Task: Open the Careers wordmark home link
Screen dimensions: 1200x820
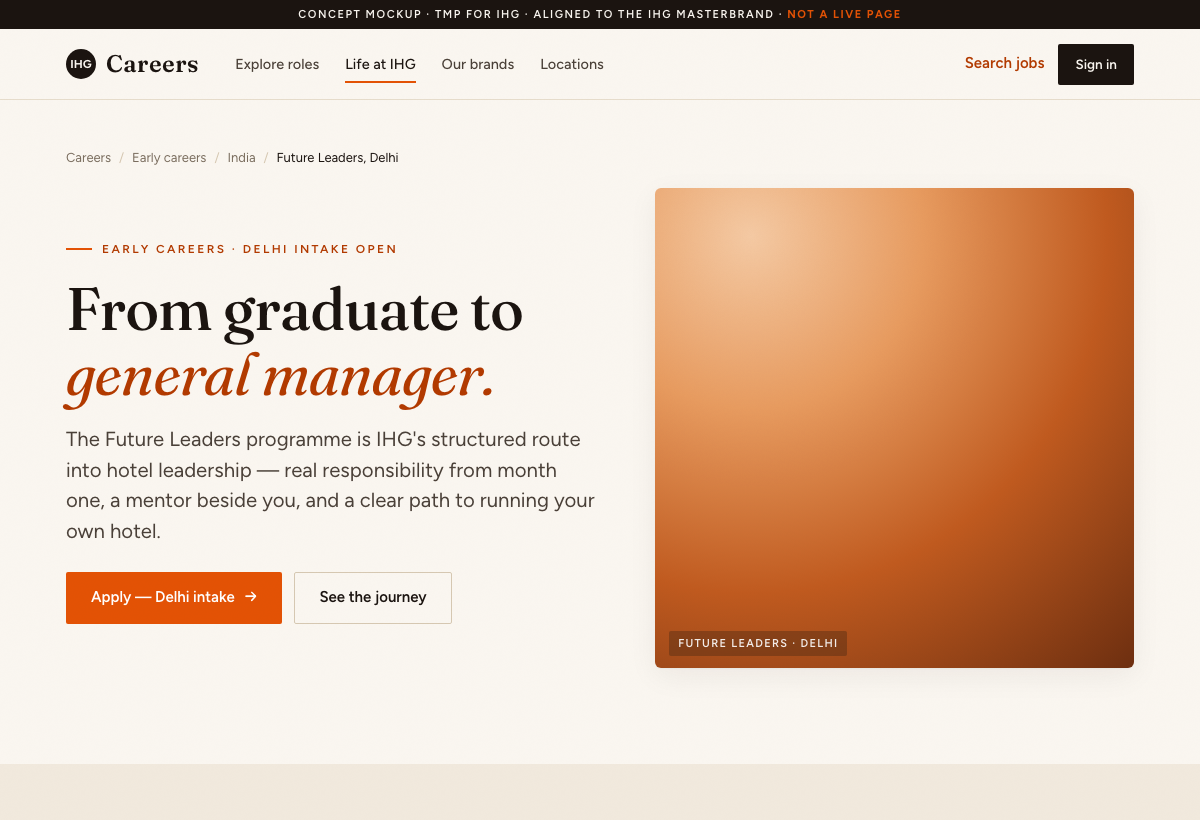Action: pyautogui.click(x=152, y=64)
